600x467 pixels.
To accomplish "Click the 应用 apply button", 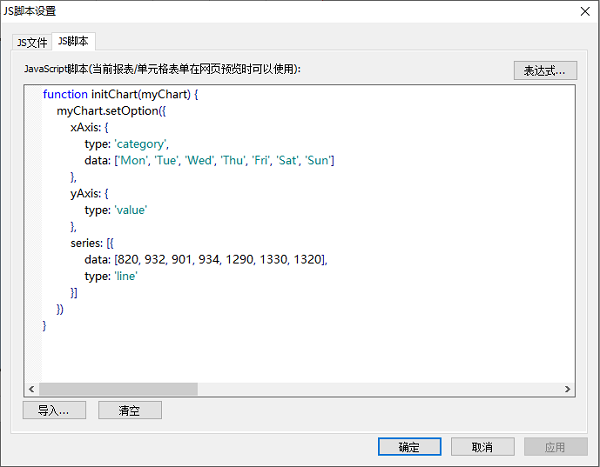I will tap(555, 447).
